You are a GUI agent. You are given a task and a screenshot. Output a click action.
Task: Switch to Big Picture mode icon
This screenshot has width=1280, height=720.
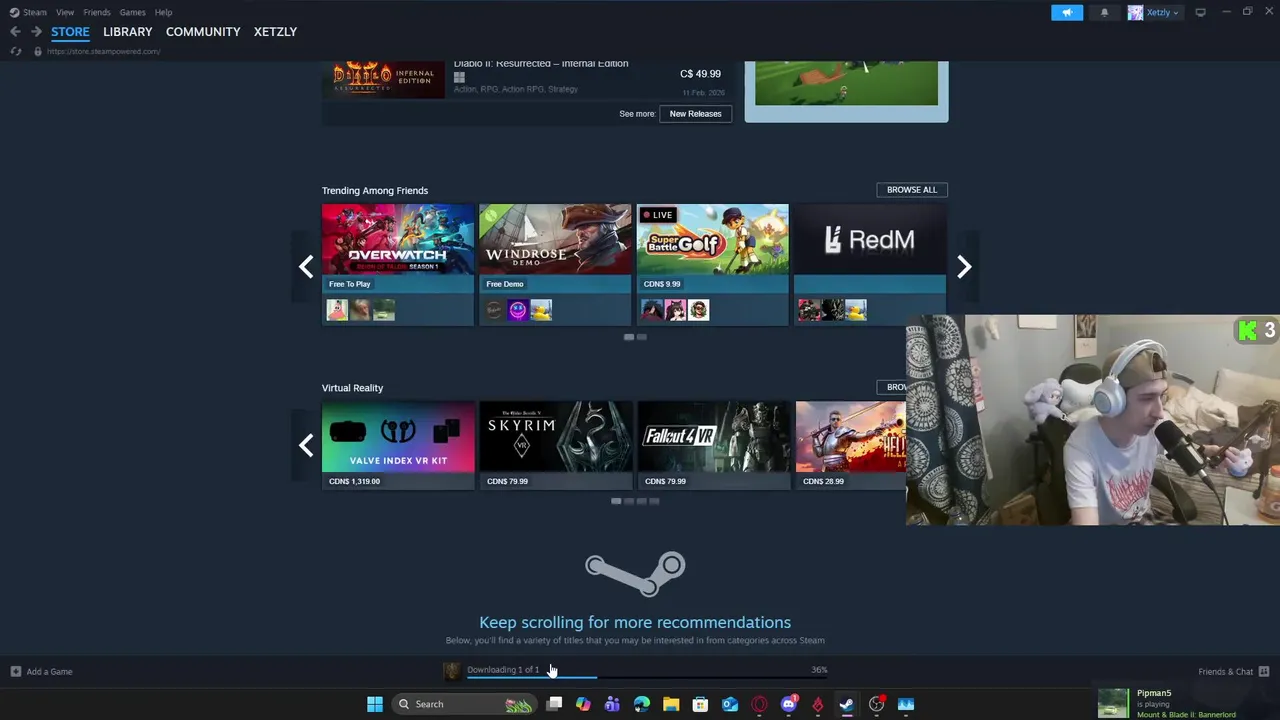coord(1200,12)
